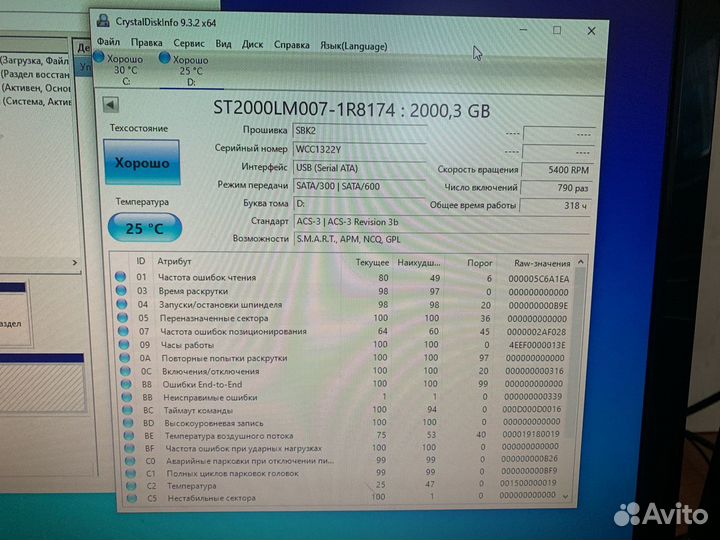
Task: Click the power-on hours value 318 ч
Action: [x=556, y=206]
